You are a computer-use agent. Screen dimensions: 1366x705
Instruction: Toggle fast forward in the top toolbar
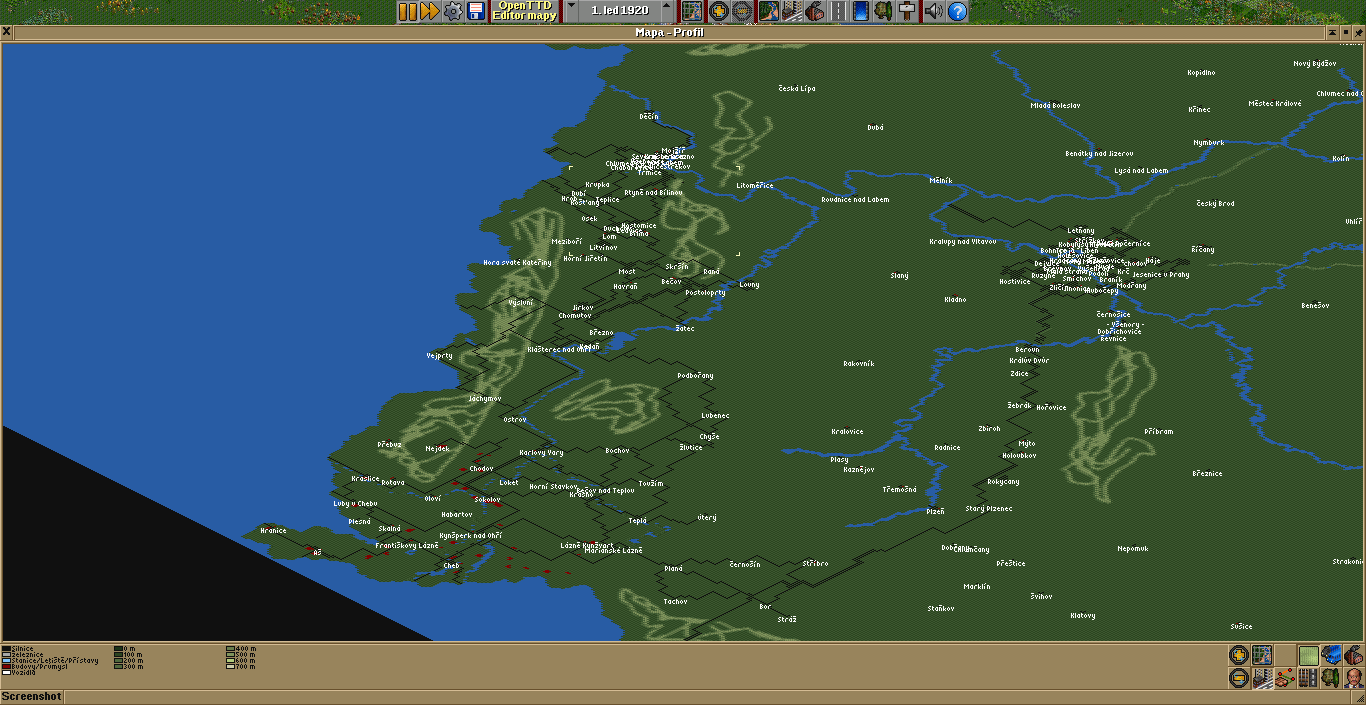(x=430, y=11)
